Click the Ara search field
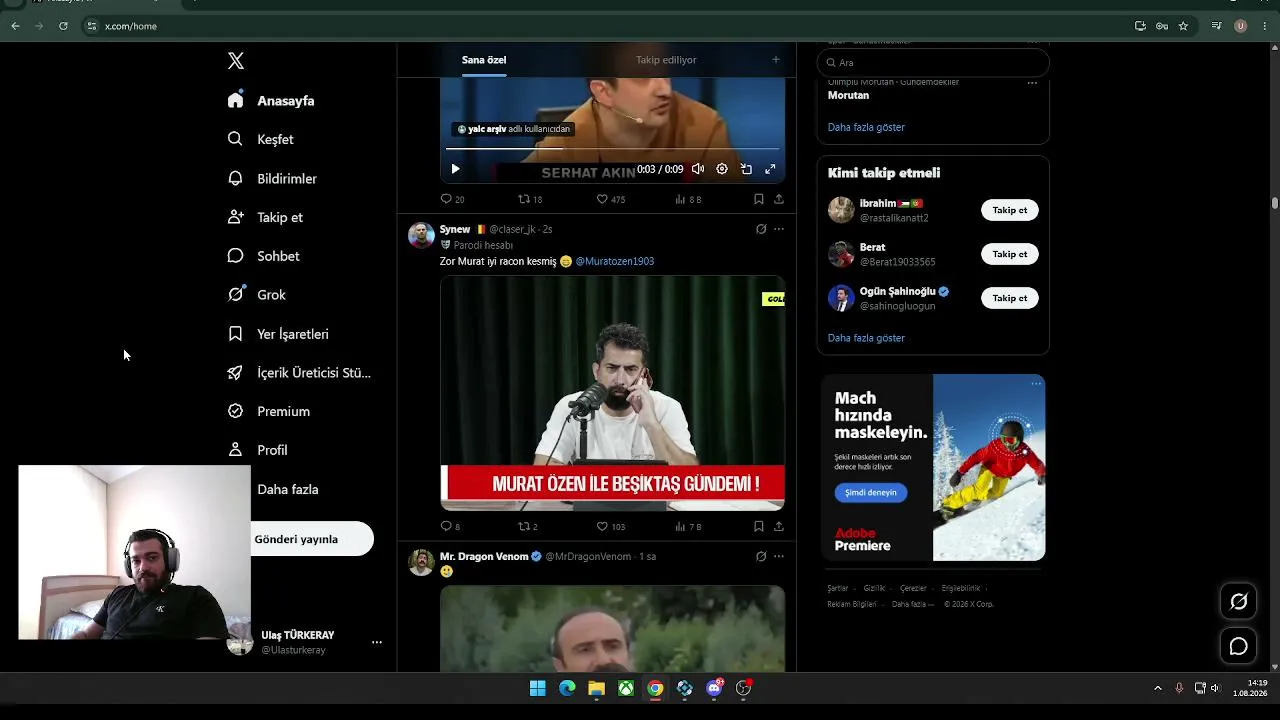This screenshot has width=1280, height=720. (933, 63)
